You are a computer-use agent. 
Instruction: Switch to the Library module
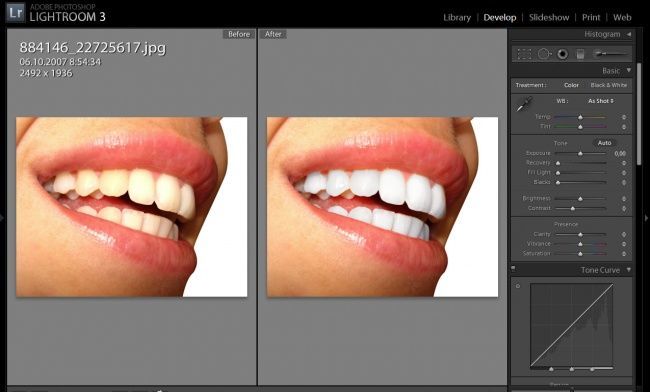(x=457, y=18)
